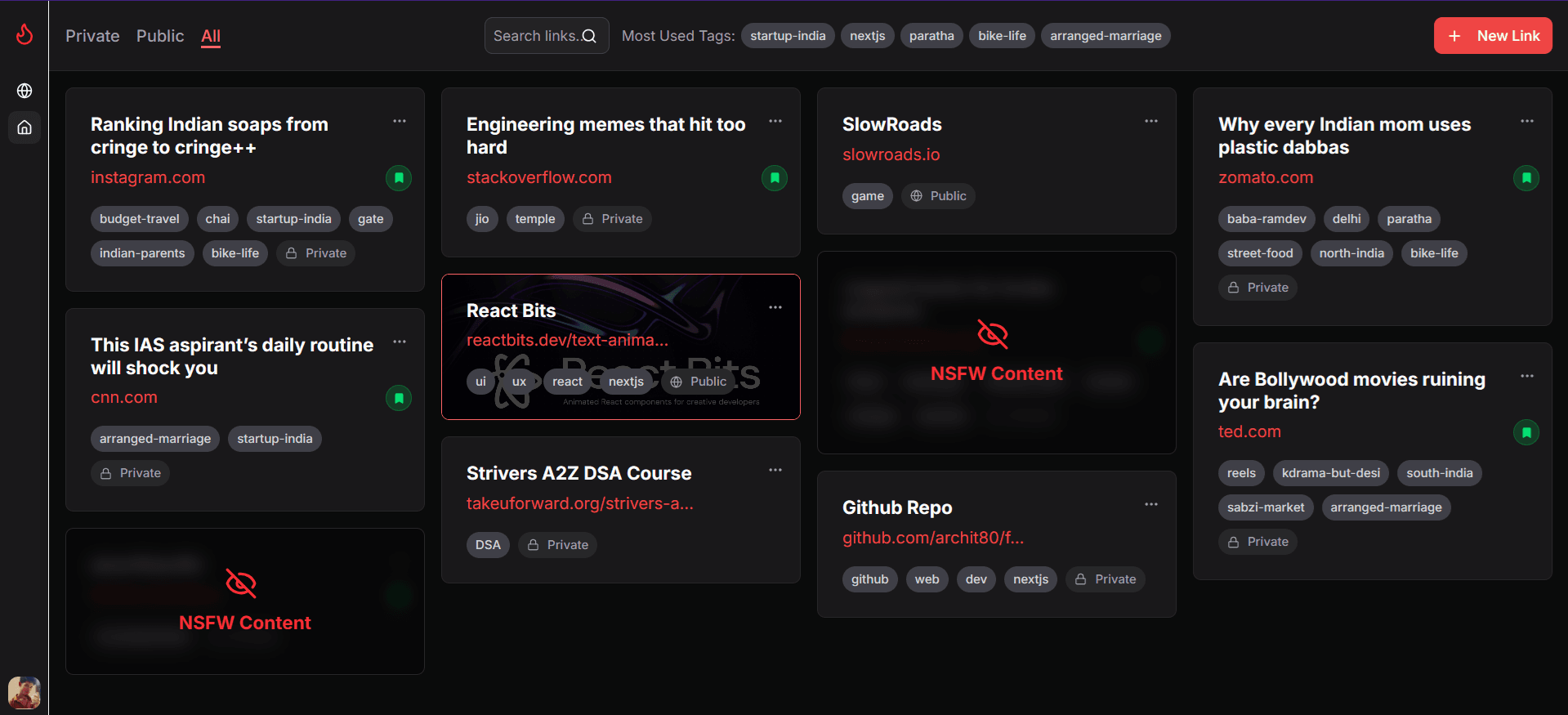This screenshot has width=1568, height=715.
Task: Click the budget-travel tag chip
Action: click(x=139, y=219)
